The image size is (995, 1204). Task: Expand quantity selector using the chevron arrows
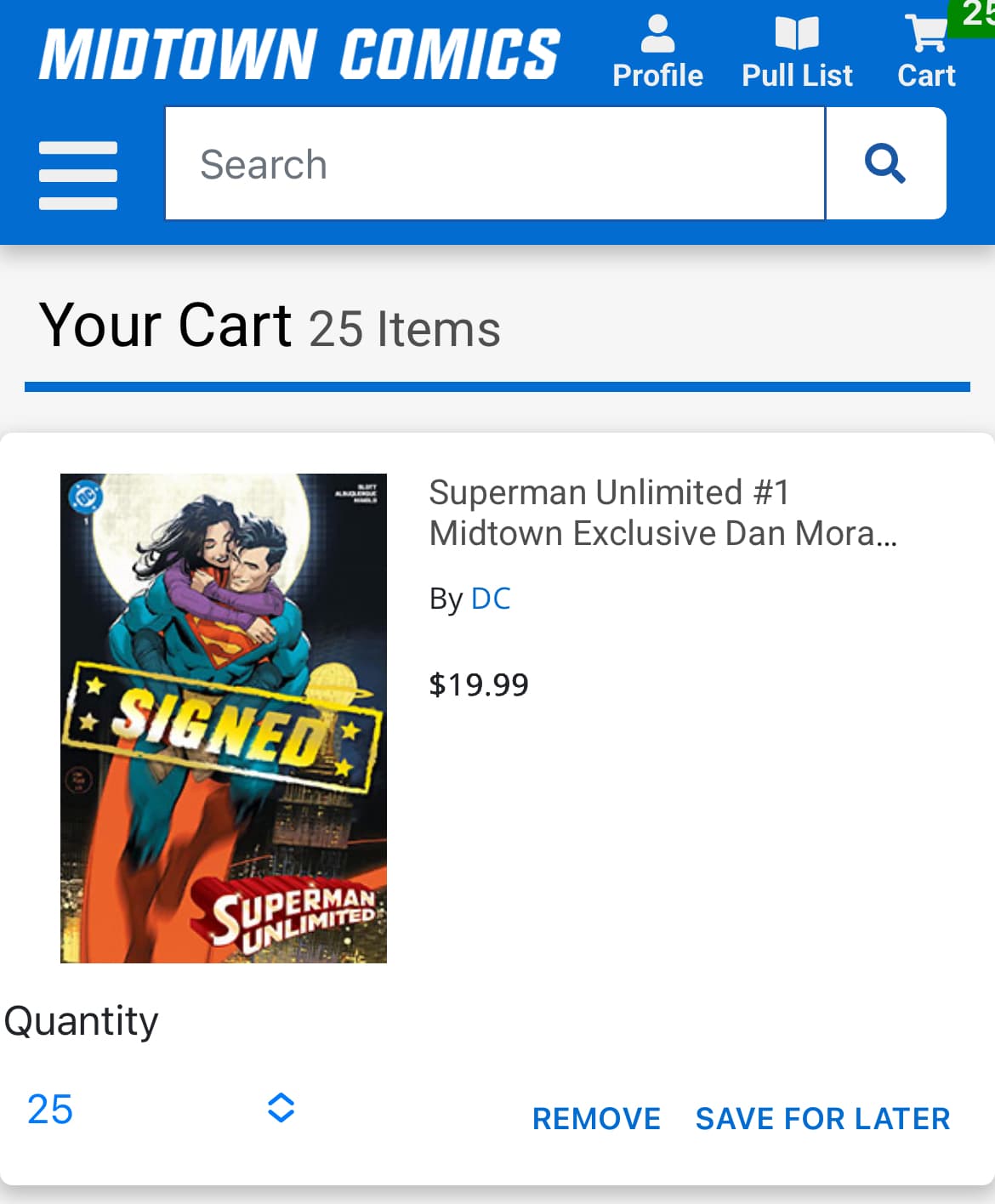tap(281, 1107)
